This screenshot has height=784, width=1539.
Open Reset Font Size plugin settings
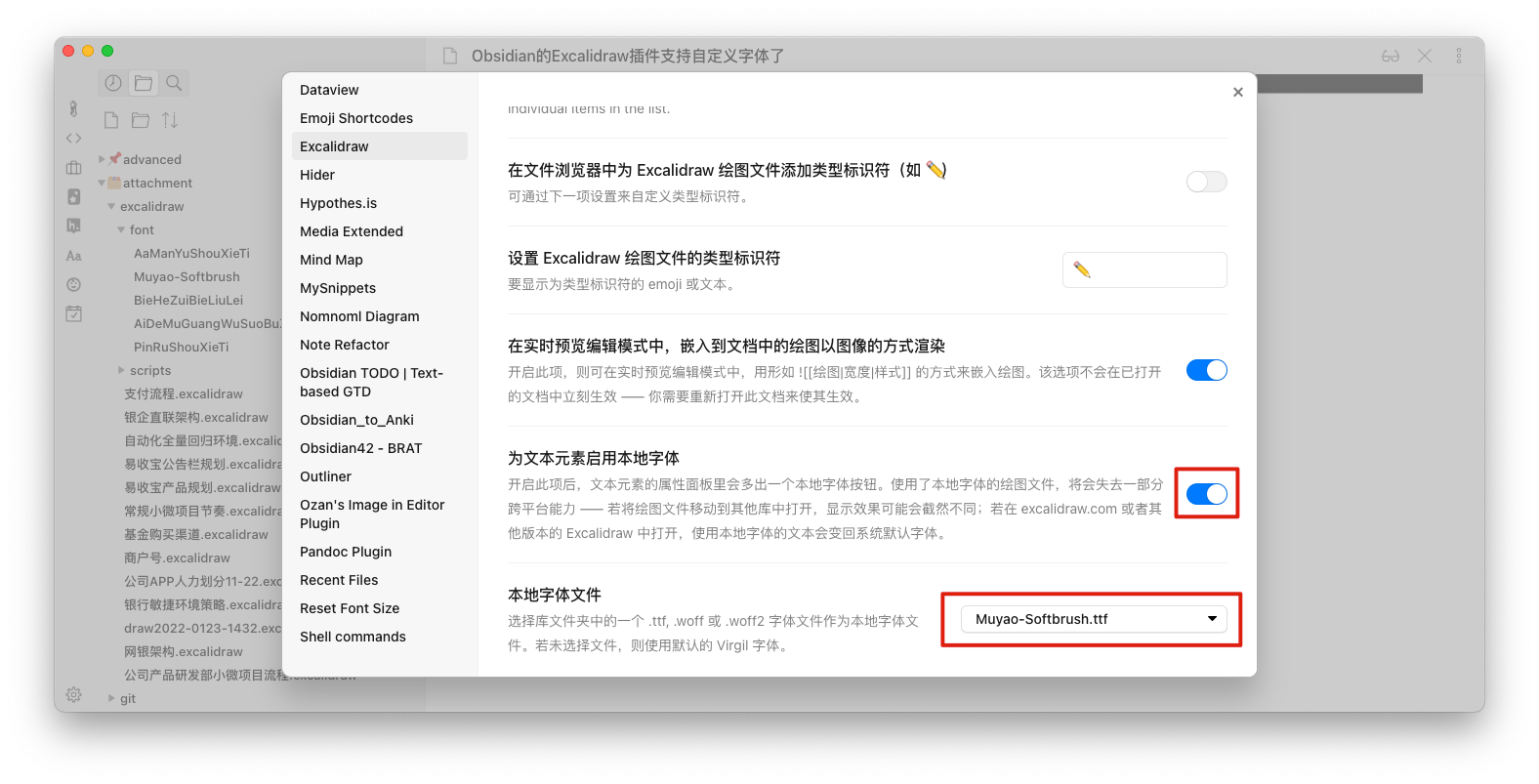pos(380,608)
